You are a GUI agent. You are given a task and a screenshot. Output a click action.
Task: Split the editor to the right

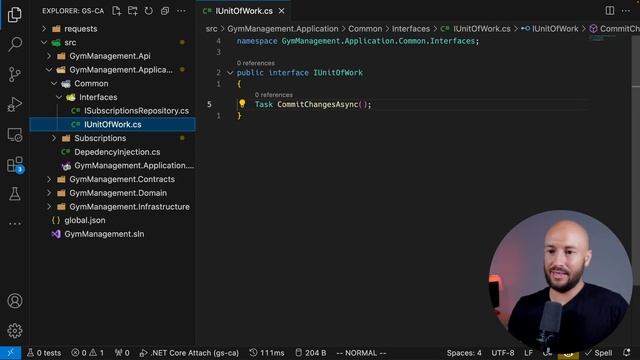click(x=609, y=11)
